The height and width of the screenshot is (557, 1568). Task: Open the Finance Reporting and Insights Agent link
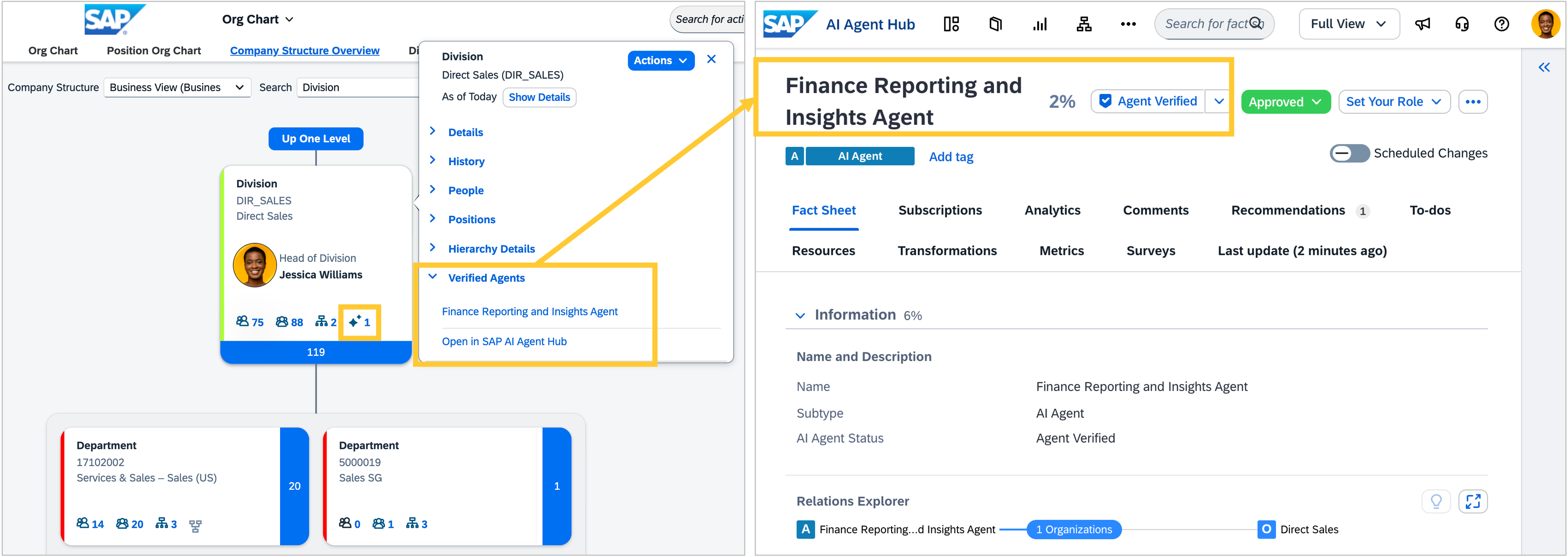pyautogui.click(x=530, y=312)
